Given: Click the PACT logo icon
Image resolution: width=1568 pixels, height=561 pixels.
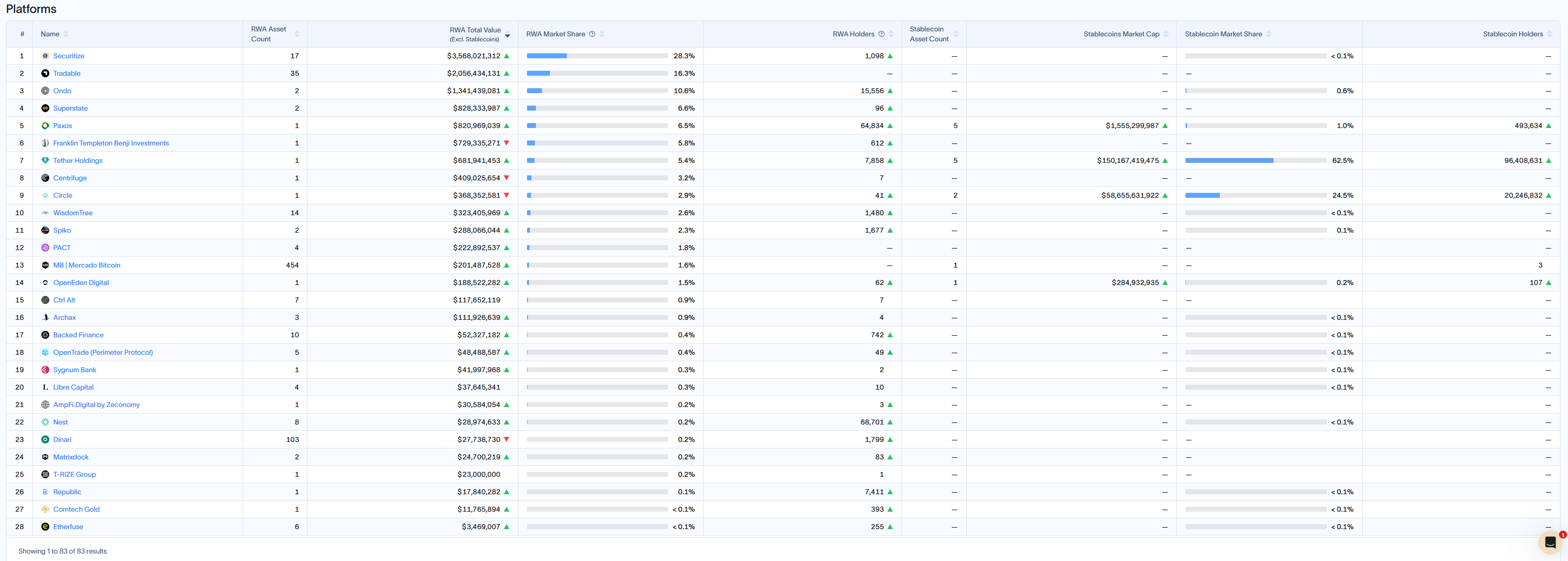Looking at the screenshot, I should (x=45, y=248).
